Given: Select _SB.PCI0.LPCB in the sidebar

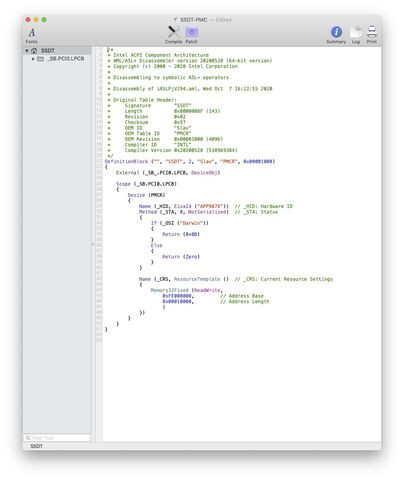Looking at the screenshot, I should (x=65, y=59).
